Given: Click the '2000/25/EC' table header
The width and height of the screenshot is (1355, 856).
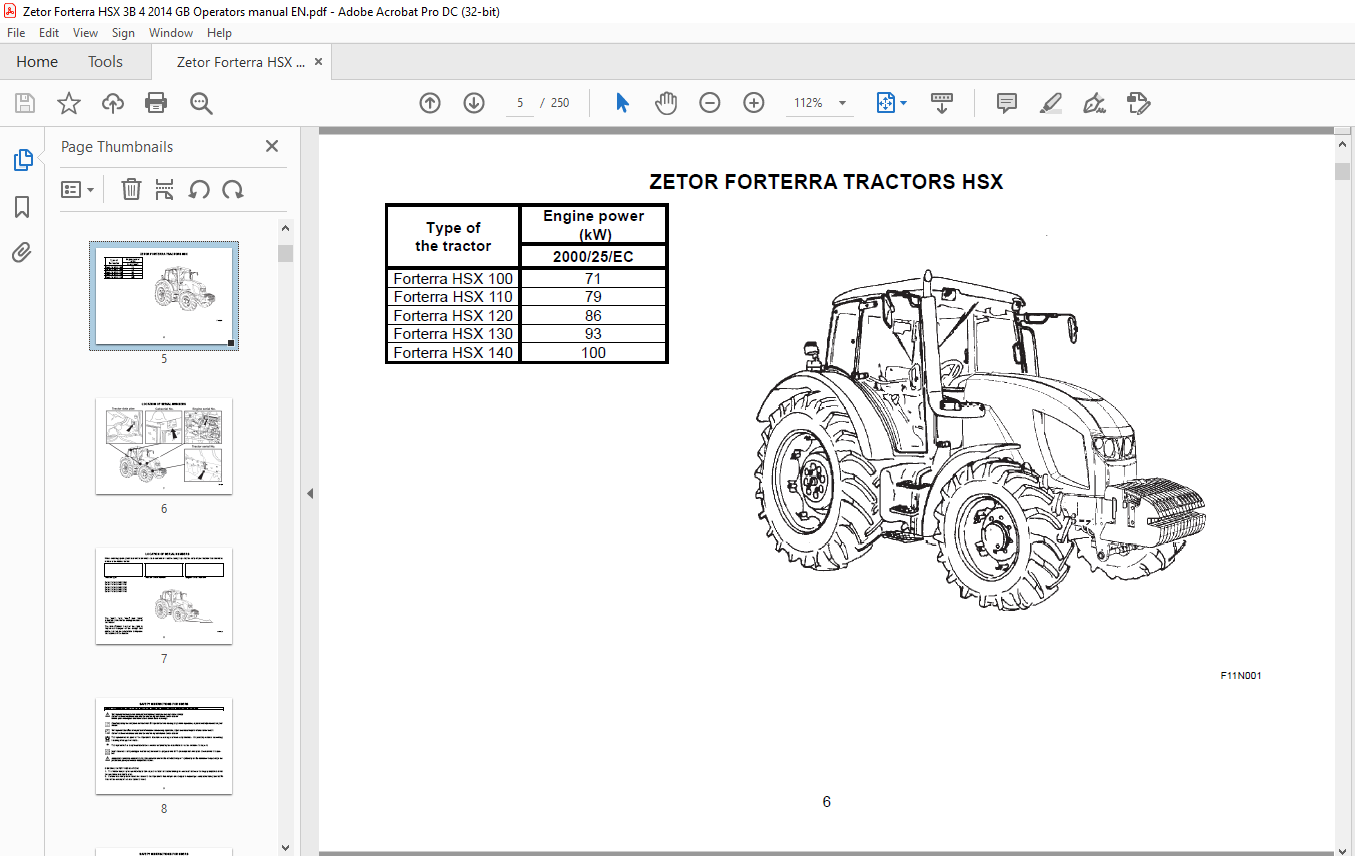Looking at the screenshot, I should [593, 257].
